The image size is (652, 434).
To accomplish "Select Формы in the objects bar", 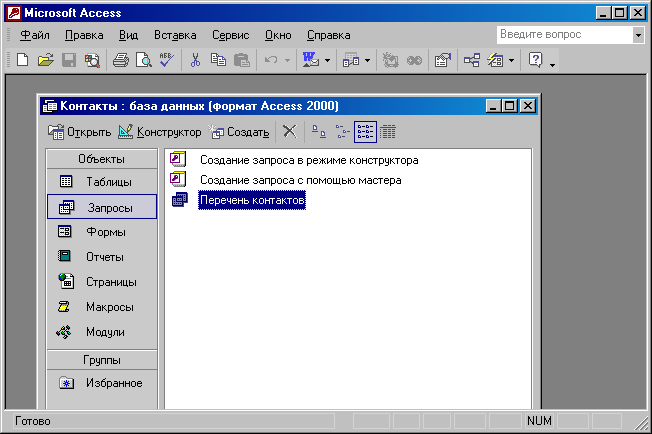I will click(102, 232).
